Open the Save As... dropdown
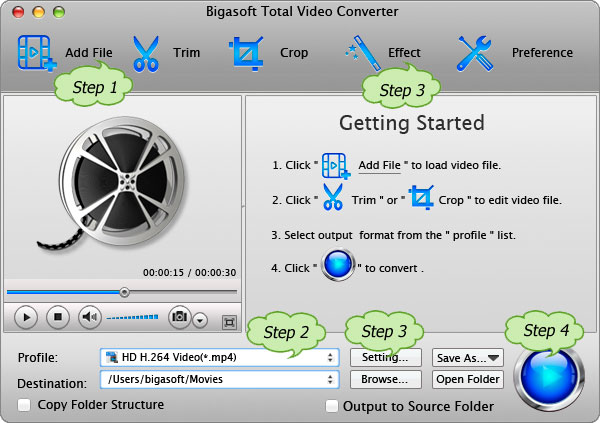The height and width of the screenshot is (423, 600). pyautogui.click(x=468, y=358)
